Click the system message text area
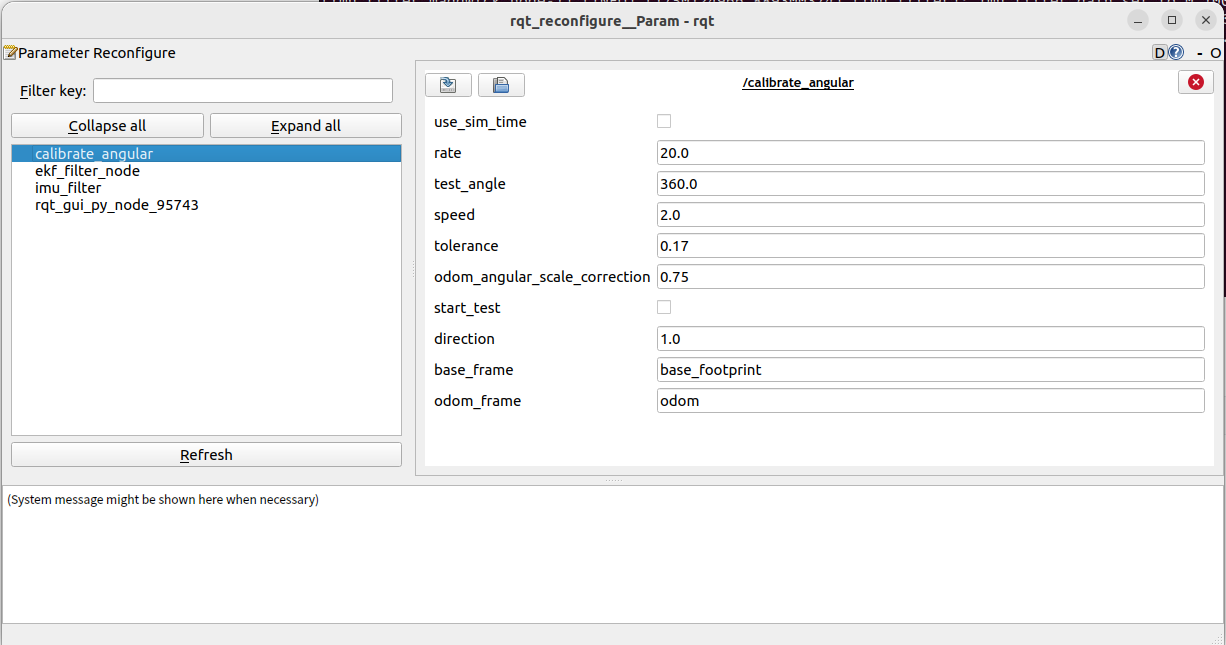 [613, 555]
